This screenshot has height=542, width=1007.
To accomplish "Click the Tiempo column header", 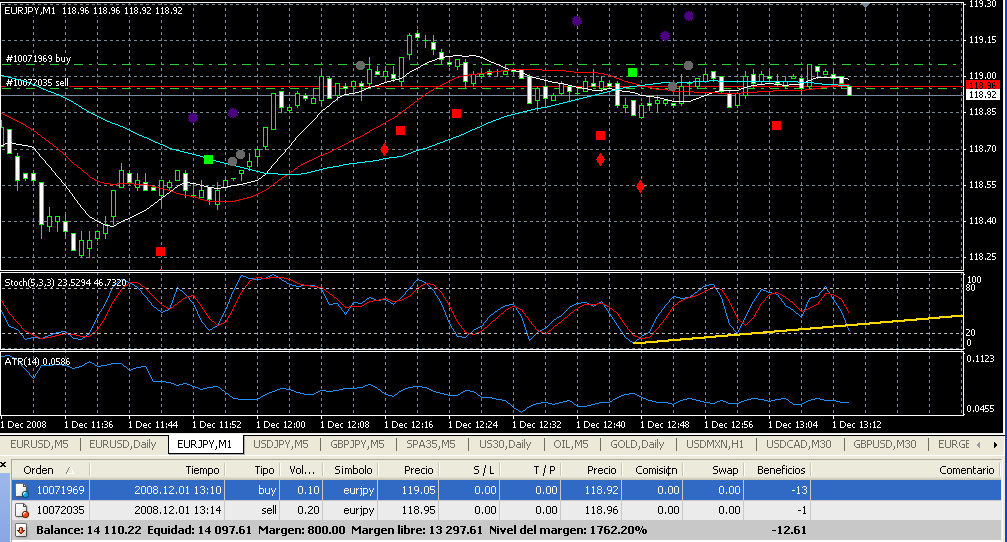I will 202,470.
